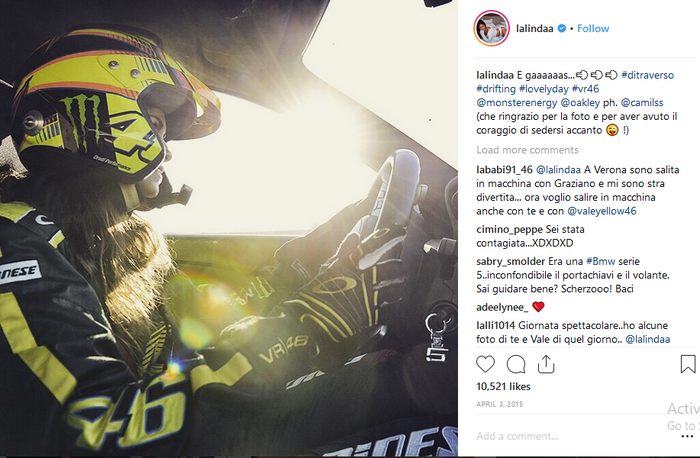Expand Load more comments

[x=527, y=150]
